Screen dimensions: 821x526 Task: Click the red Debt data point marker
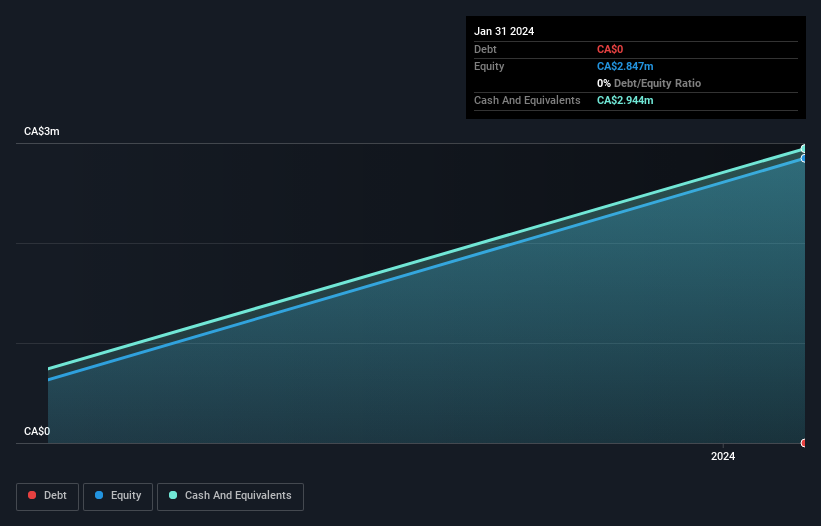click(x=804, y=443)
